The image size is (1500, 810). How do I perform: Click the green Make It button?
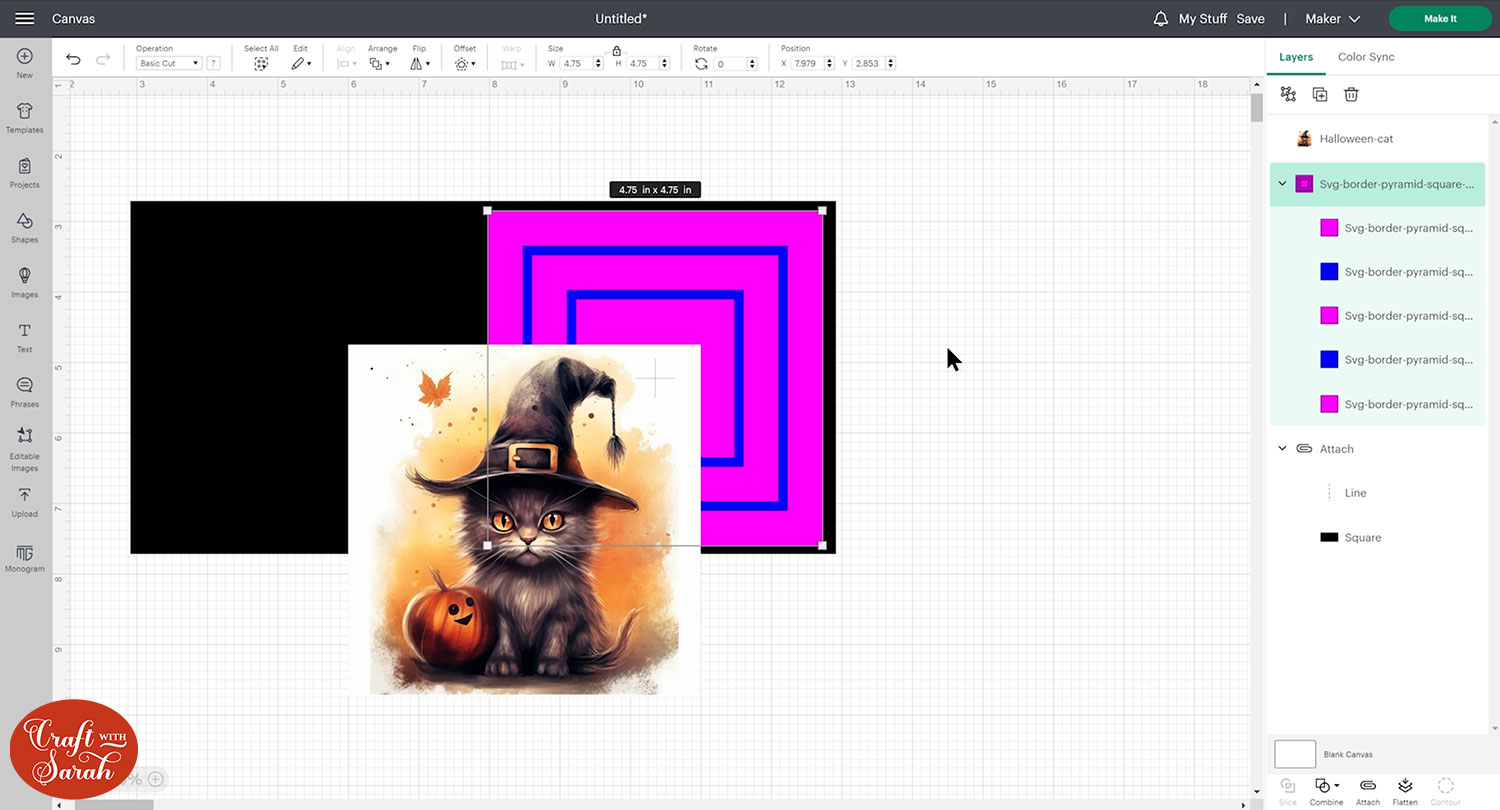point(1440,19)
